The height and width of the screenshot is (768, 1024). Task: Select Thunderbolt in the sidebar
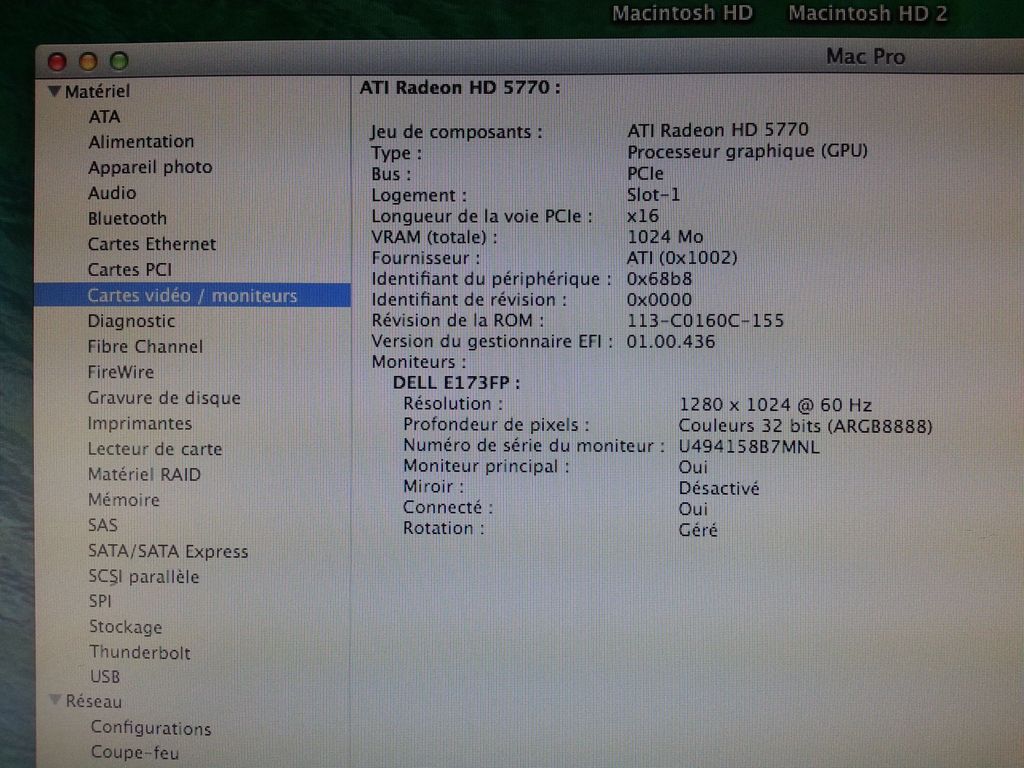140,652
